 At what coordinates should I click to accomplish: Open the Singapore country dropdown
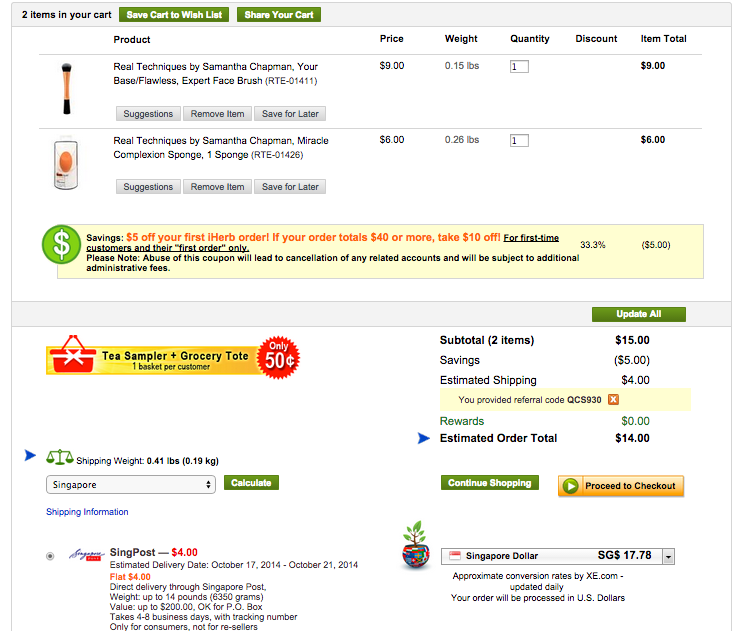(131, 484)
